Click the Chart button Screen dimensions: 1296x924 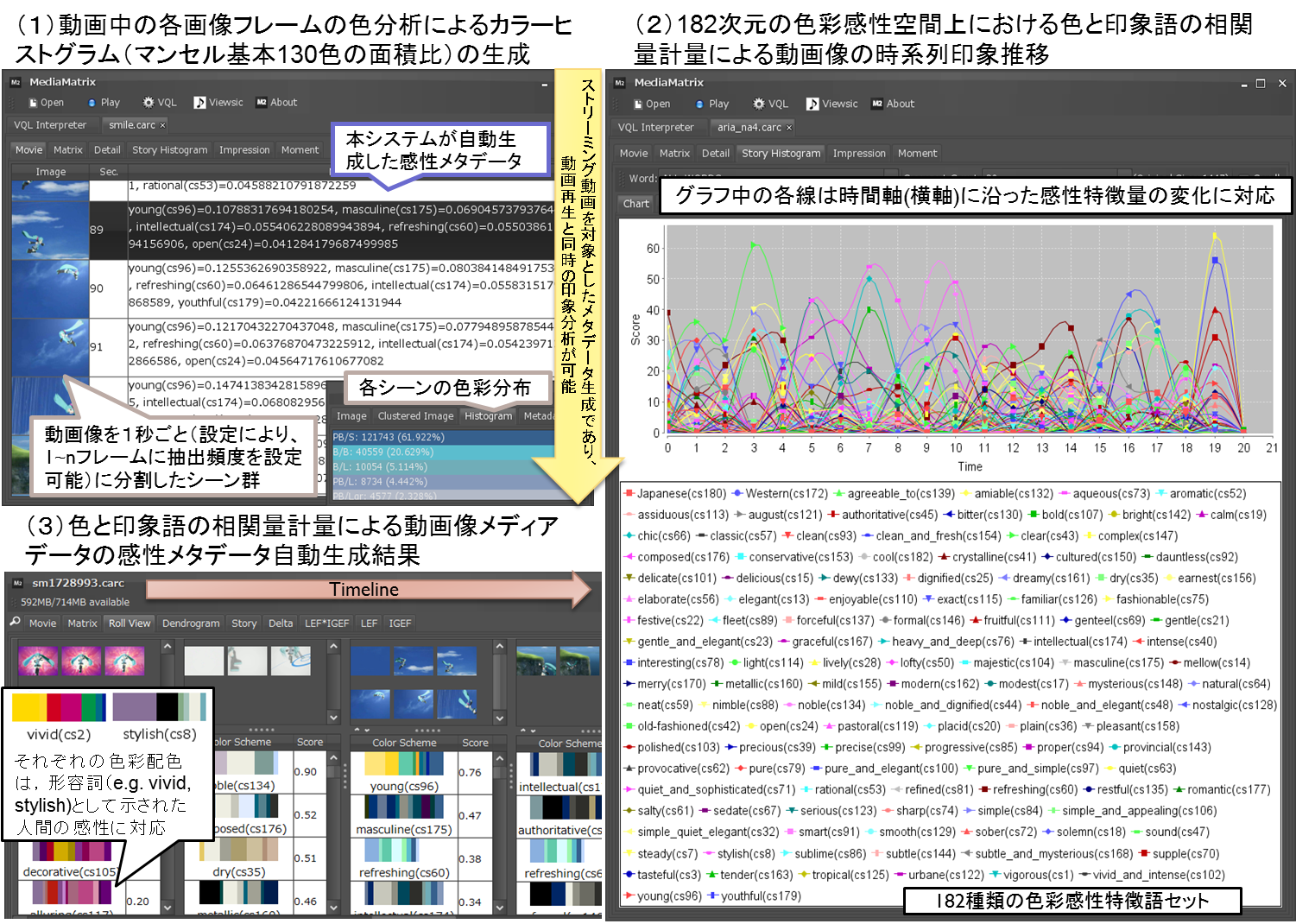[x=636, y=204]
